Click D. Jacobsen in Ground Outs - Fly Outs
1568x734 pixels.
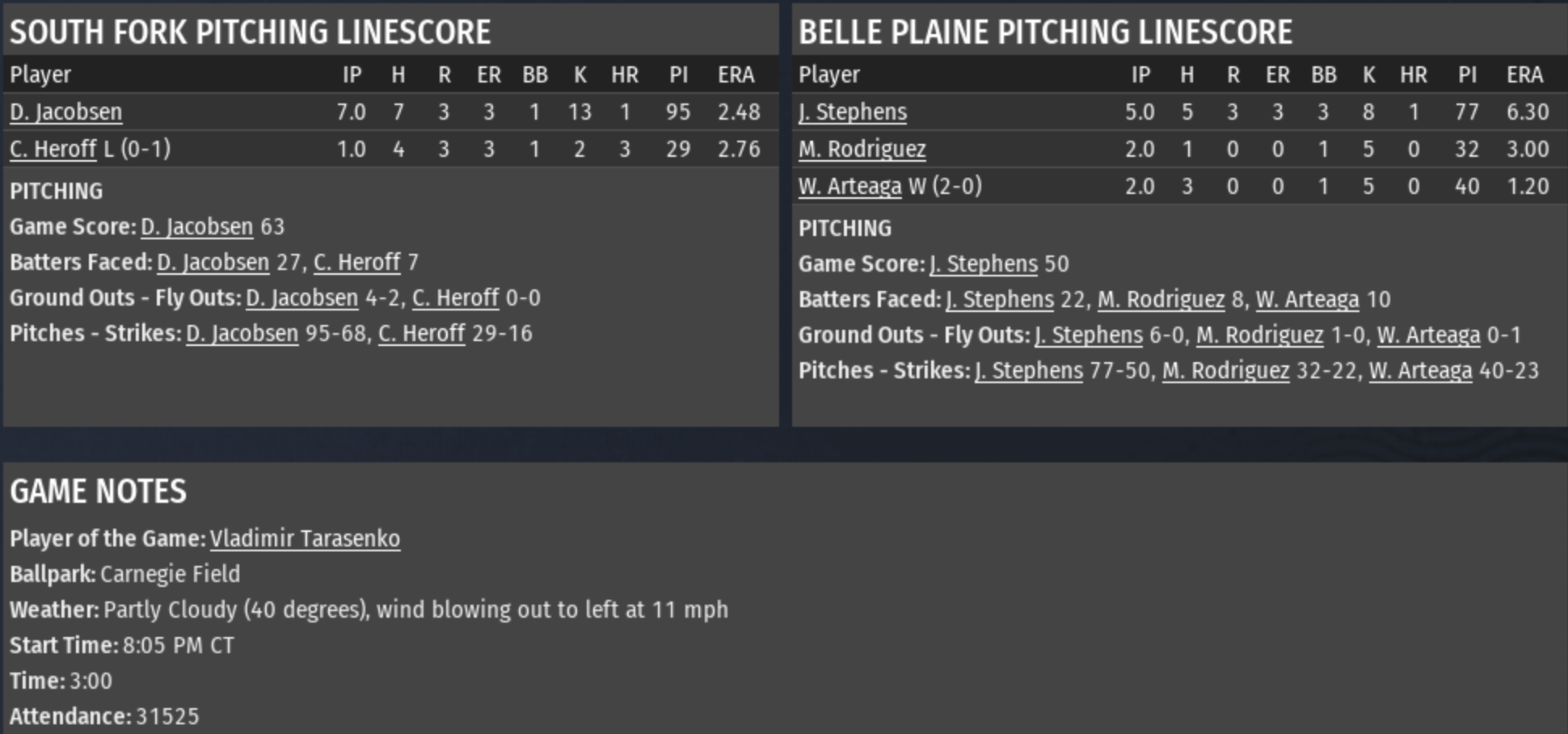click(x=301, y=297)
